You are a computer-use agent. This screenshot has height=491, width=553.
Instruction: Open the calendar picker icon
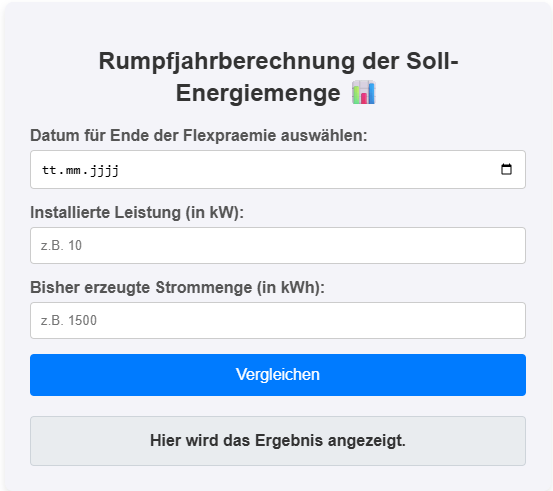click(506, 169)
